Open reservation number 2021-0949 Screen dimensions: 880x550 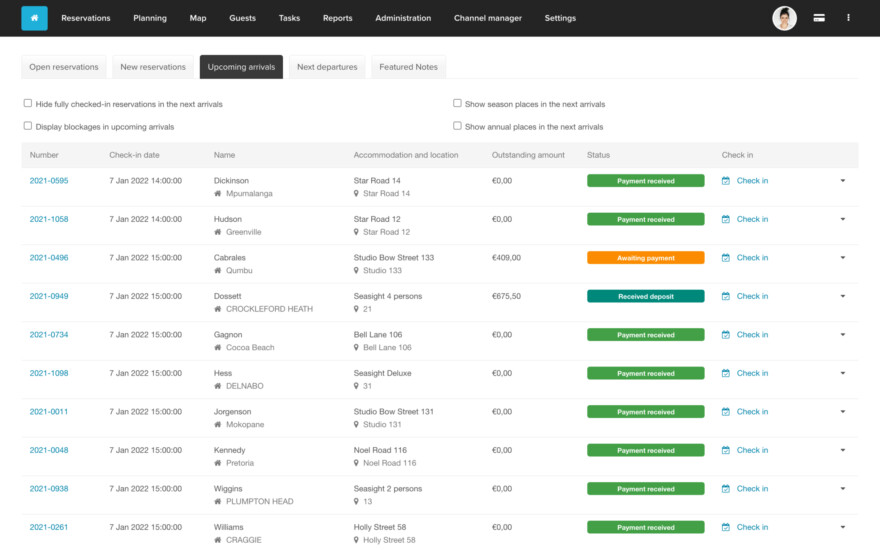pos(49,296)
